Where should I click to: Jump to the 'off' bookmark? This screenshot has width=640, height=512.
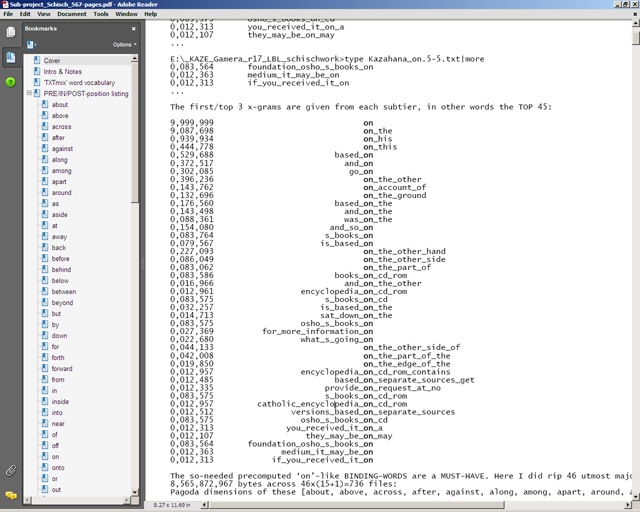click(55, 446)
